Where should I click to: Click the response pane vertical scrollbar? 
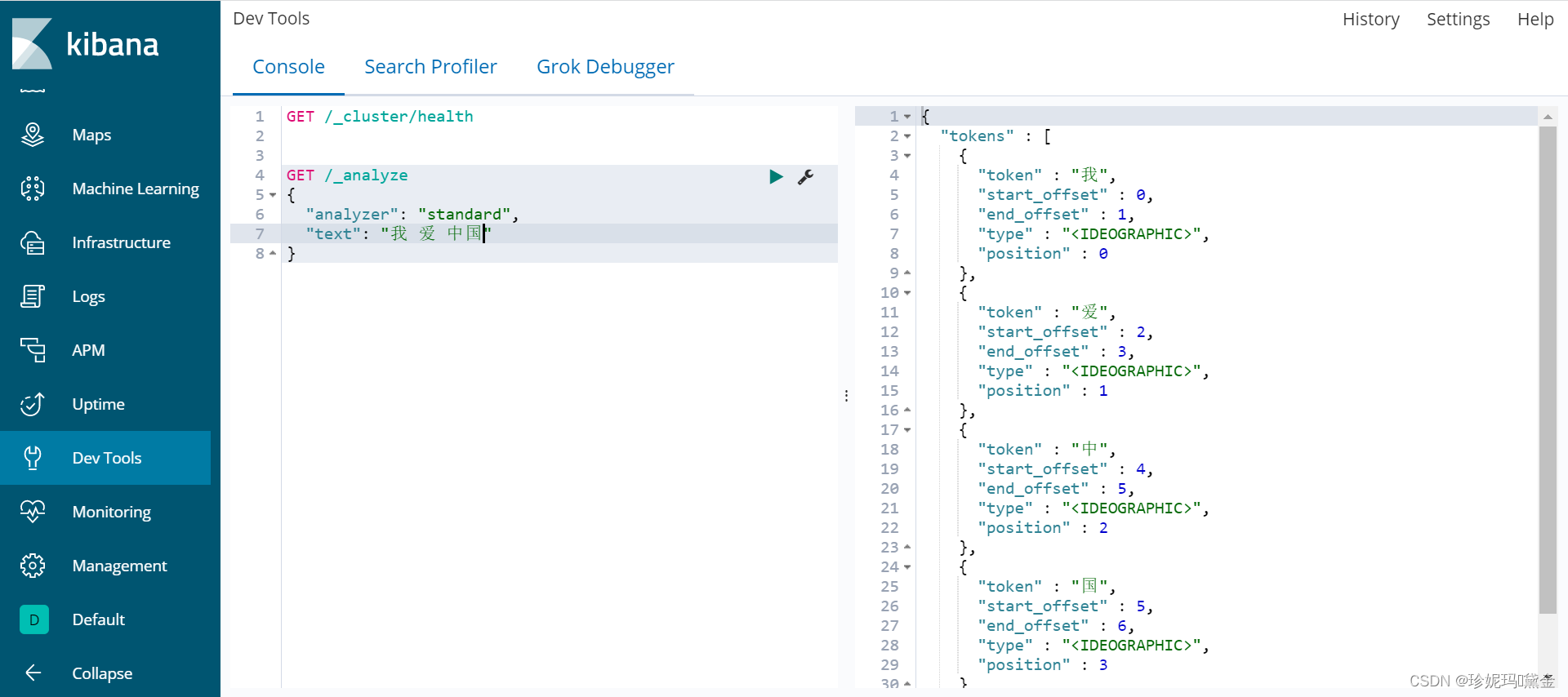[x=1548, y=369]
